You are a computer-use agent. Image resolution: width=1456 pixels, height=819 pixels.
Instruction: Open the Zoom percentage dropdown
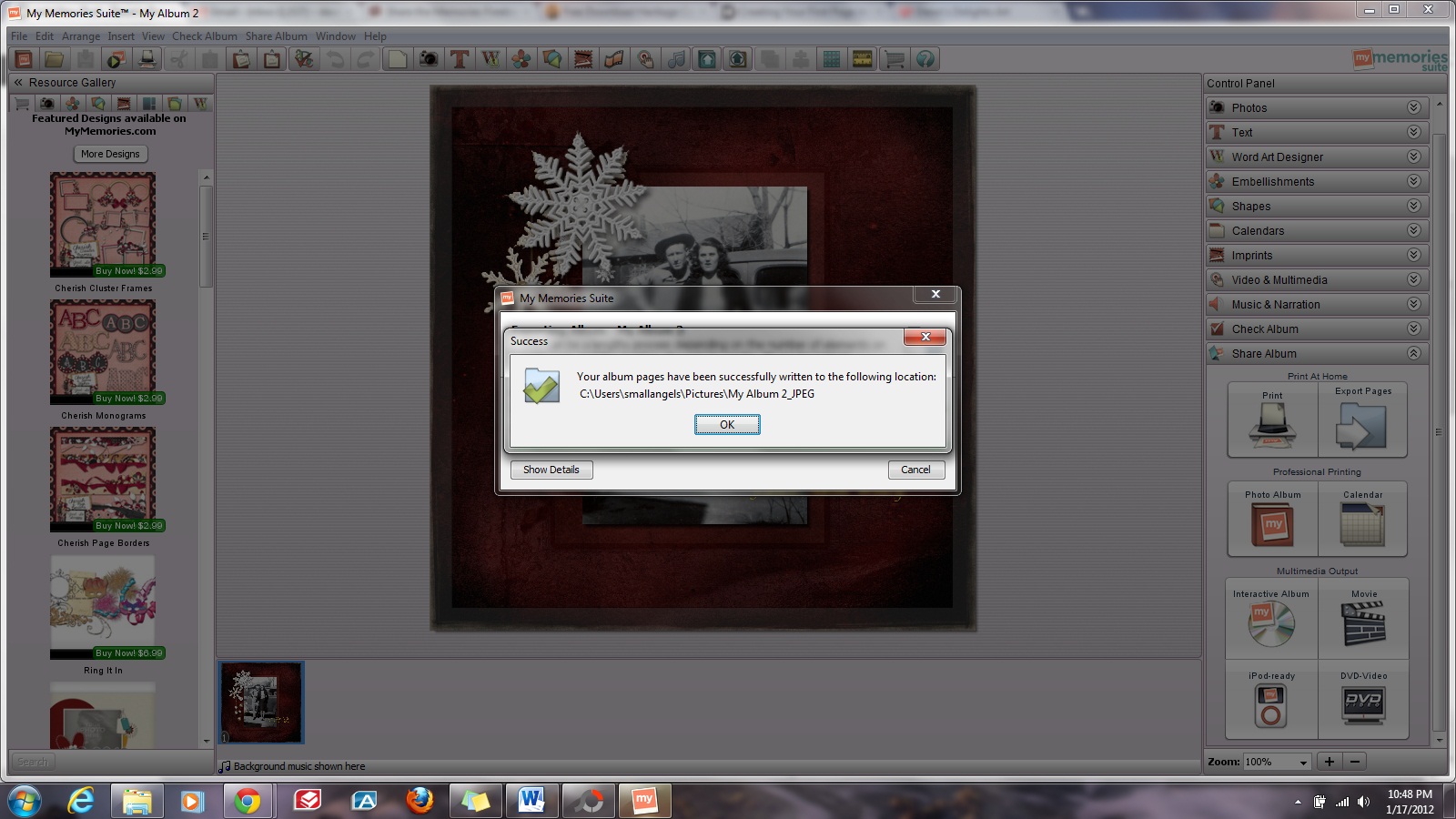tap(1303, 763)
